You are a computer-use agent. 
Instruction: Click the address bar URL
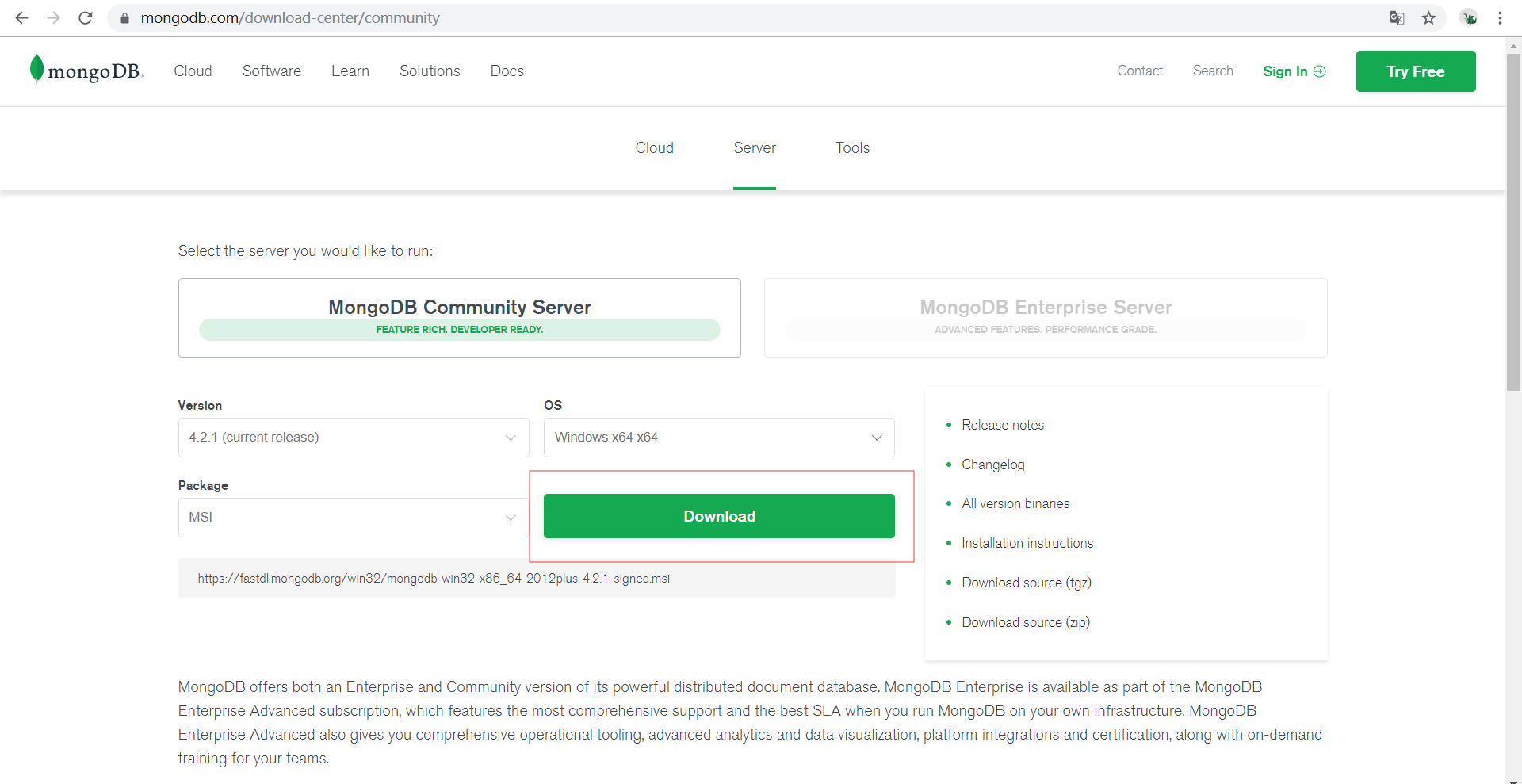click(290, 17)
